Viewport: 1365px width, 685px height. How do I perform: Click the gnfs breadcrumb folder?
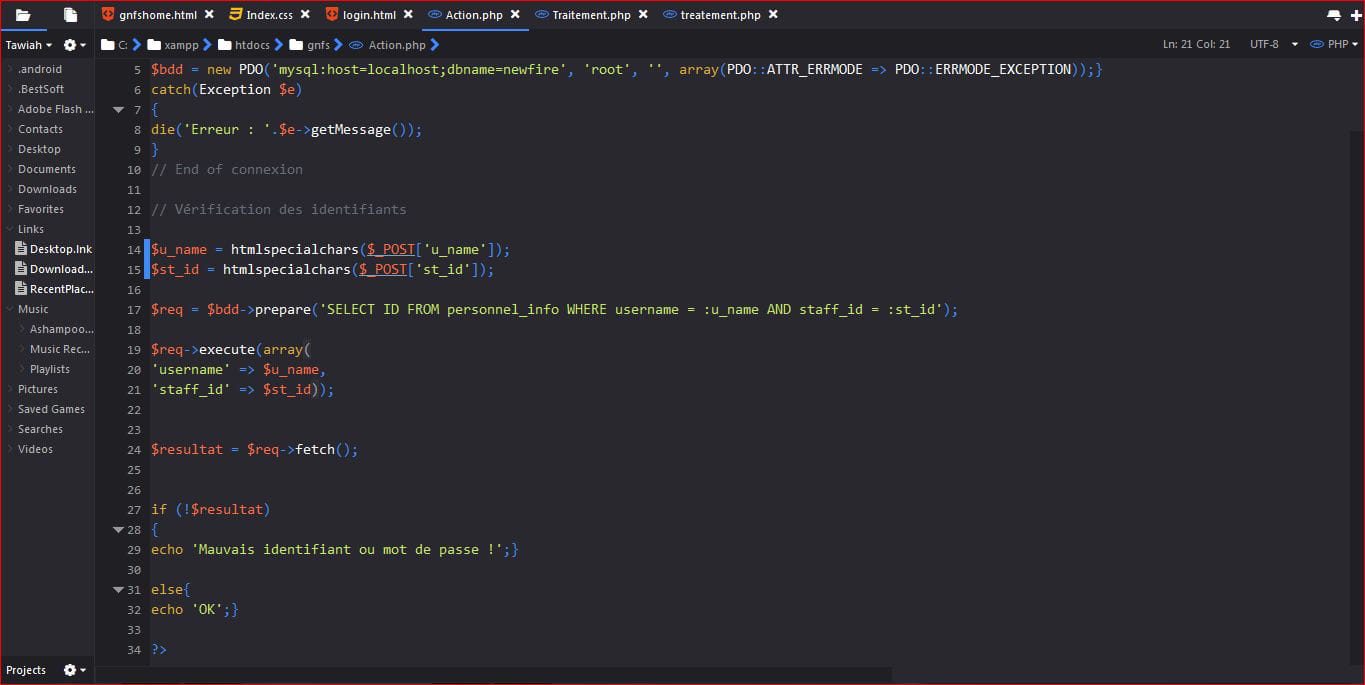point(310,45)
